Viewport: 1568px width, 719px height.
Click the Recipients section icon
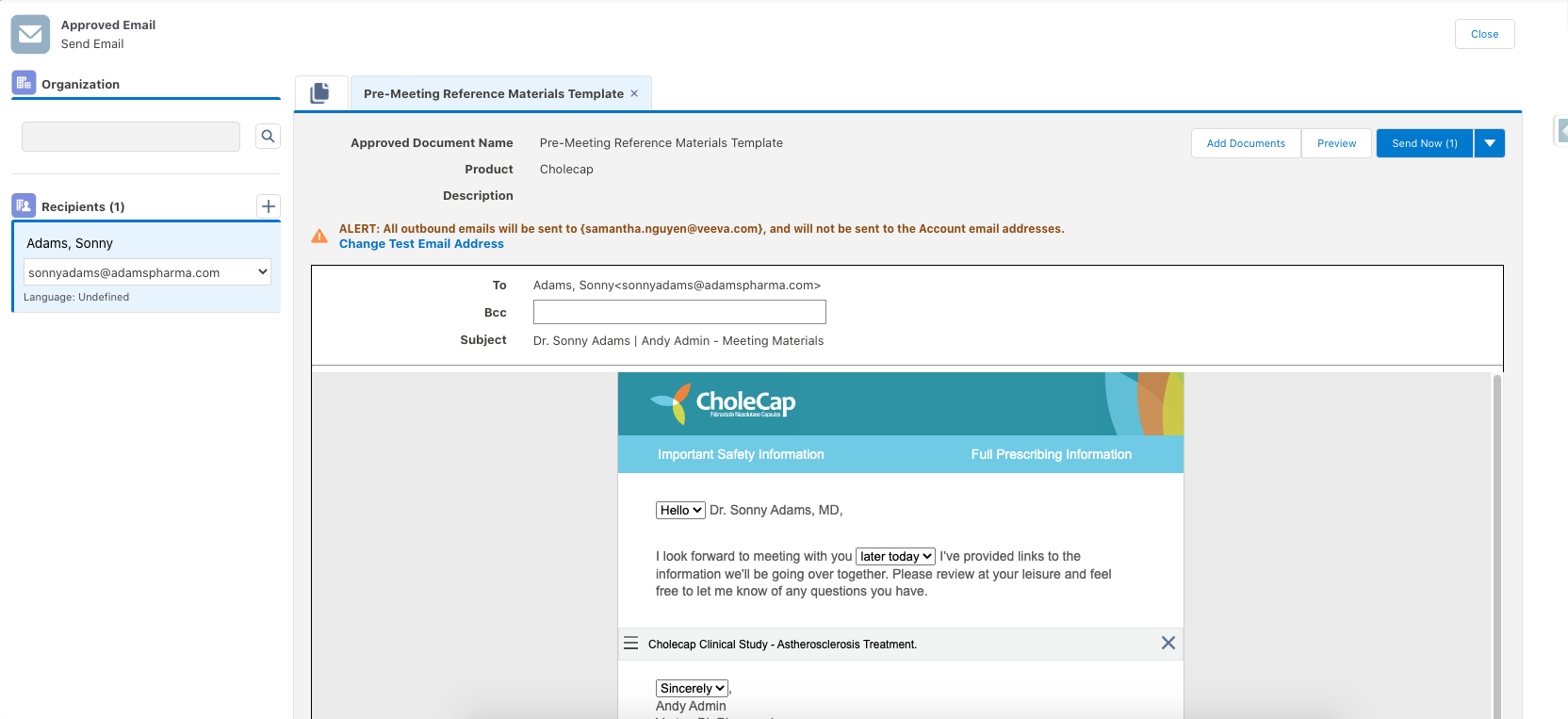24,205
